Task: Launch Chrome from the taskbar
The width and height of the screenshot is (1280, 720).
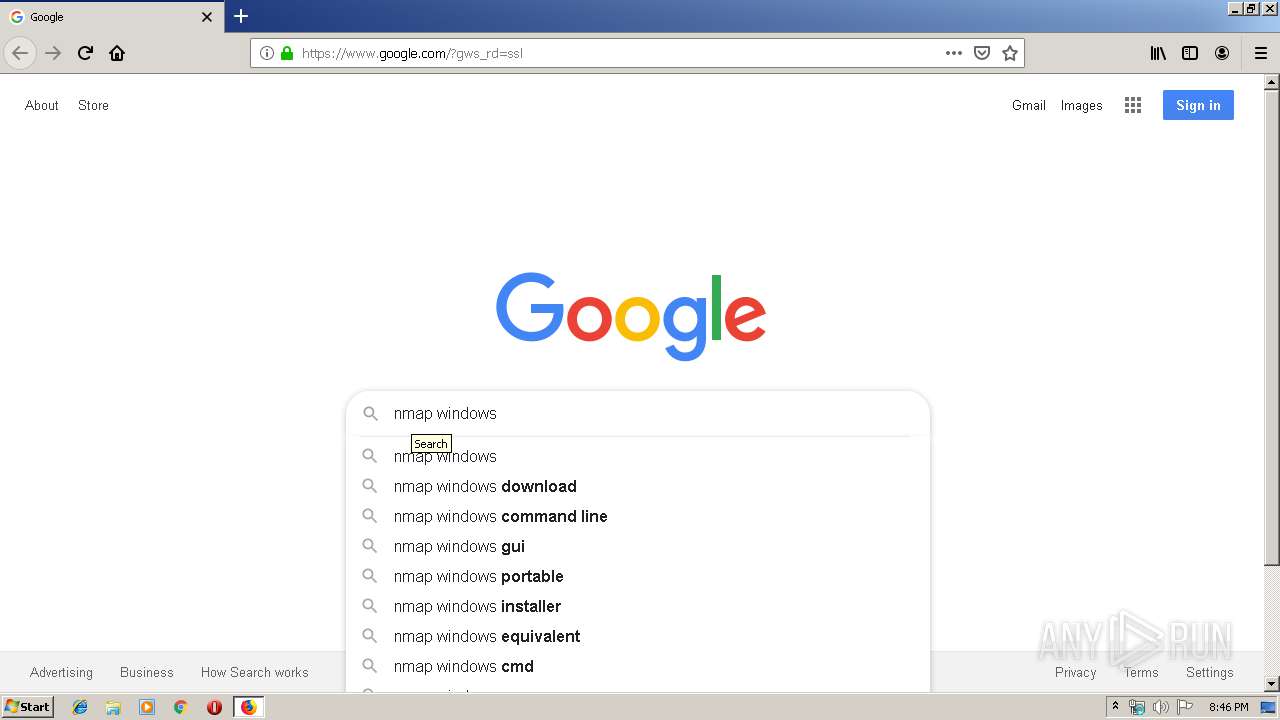Action: 180,707
